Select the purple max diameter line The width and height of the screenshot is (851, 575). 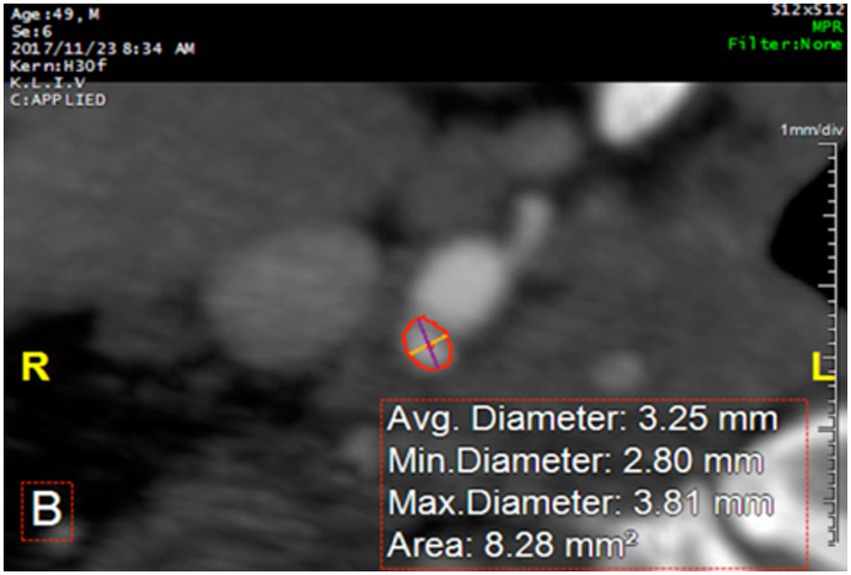tap(428, 343)
